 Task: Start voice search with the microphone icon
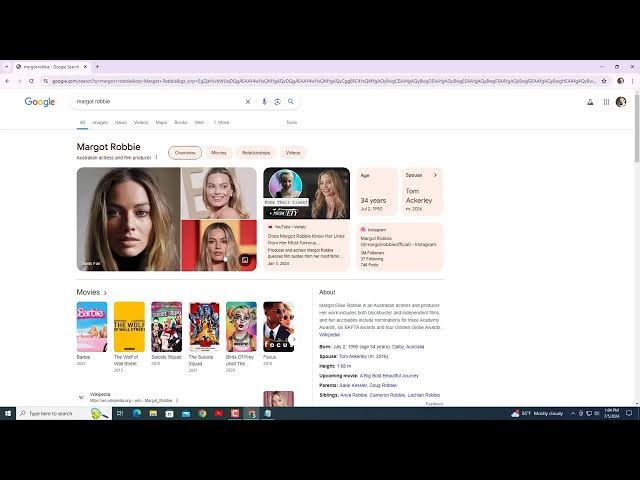coord(264,102)
